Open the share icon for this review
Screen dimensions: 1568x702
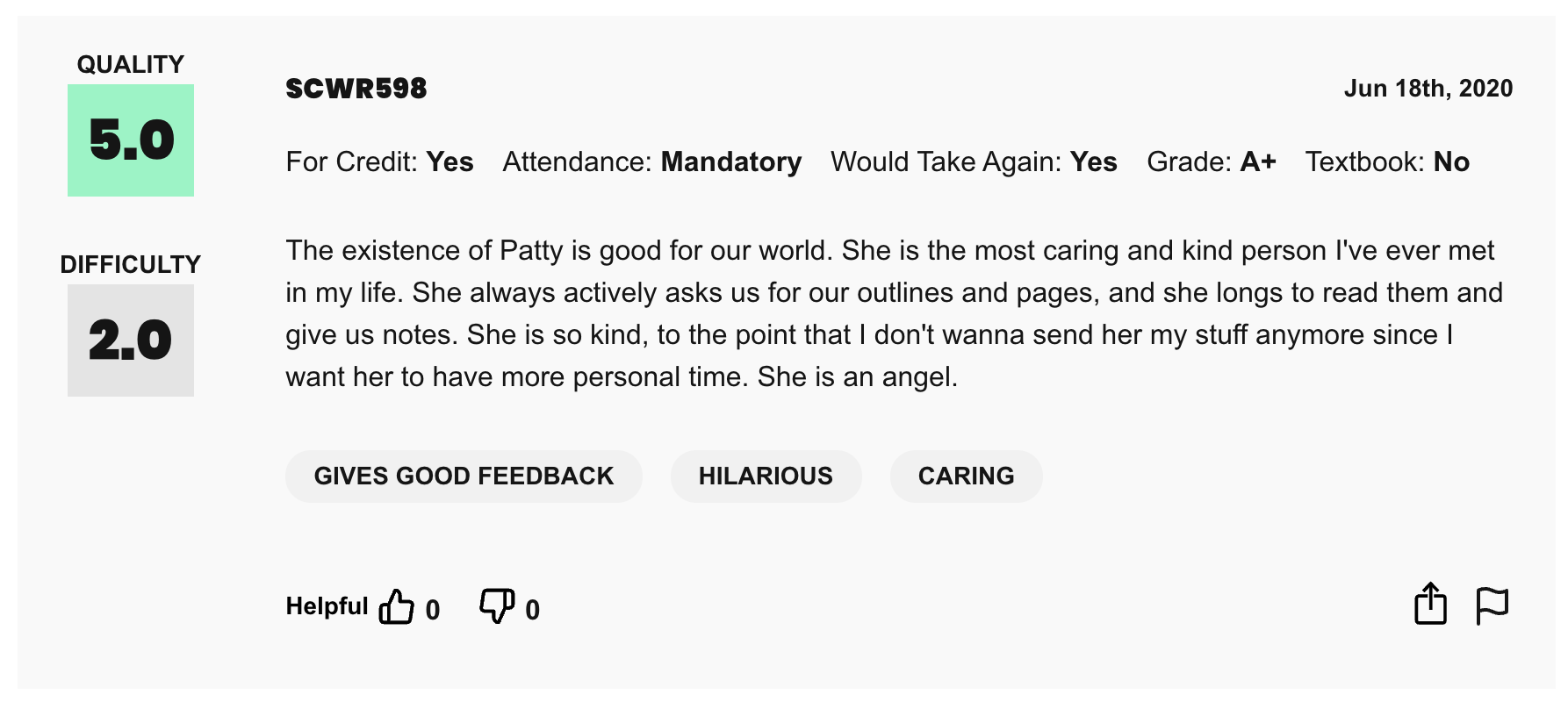click(x=1431, y=604)
